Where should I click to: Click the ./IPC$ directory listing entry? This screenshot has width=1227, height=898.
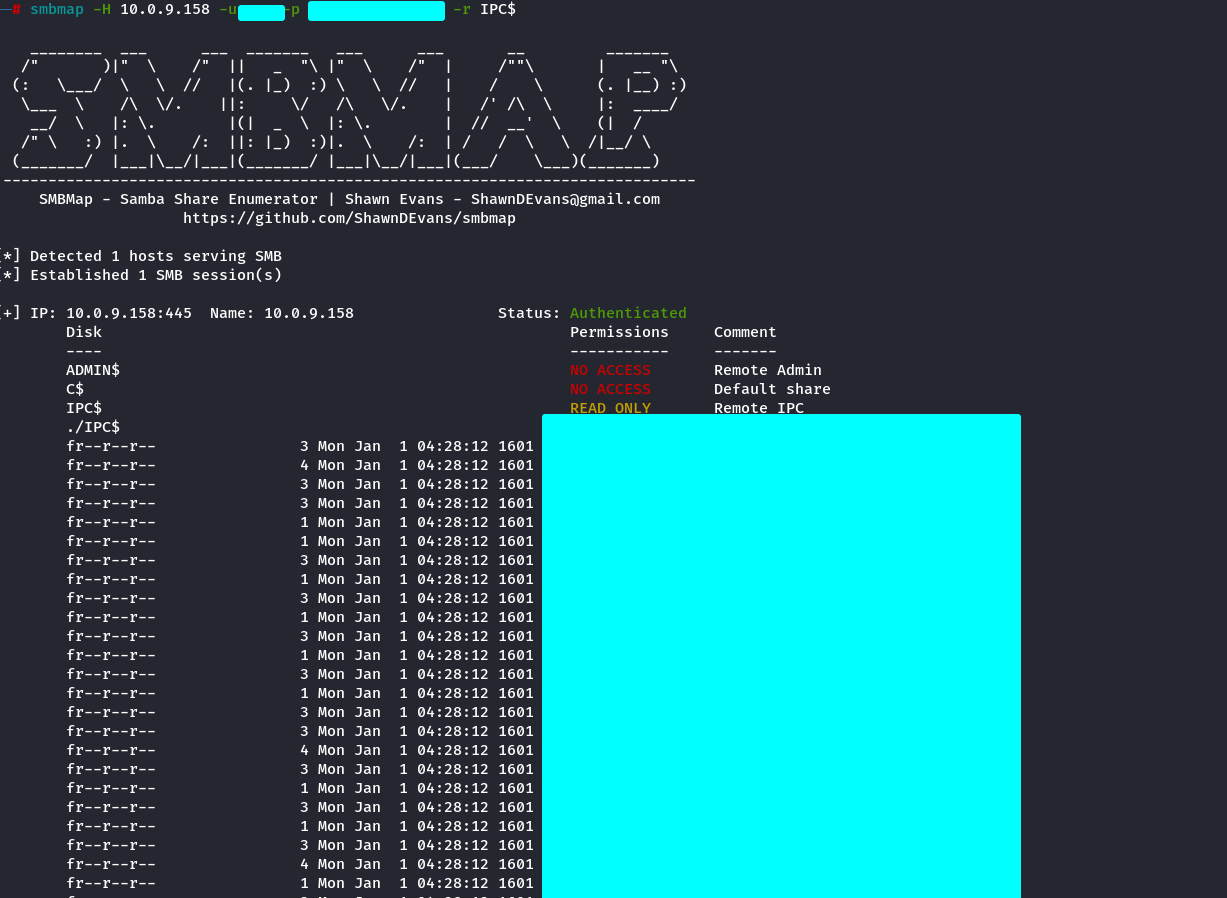(93, 427)
